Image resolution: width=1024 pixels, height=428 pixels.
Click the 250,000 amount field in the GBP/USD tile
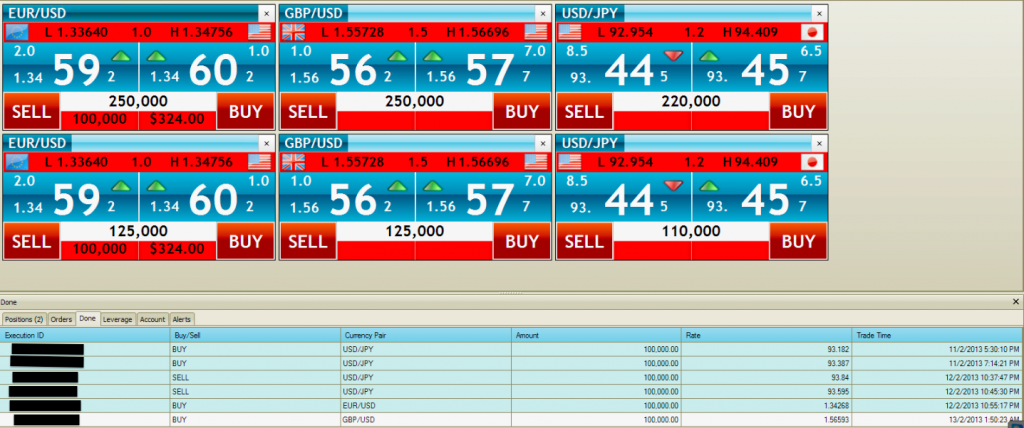tap(415, 102)
